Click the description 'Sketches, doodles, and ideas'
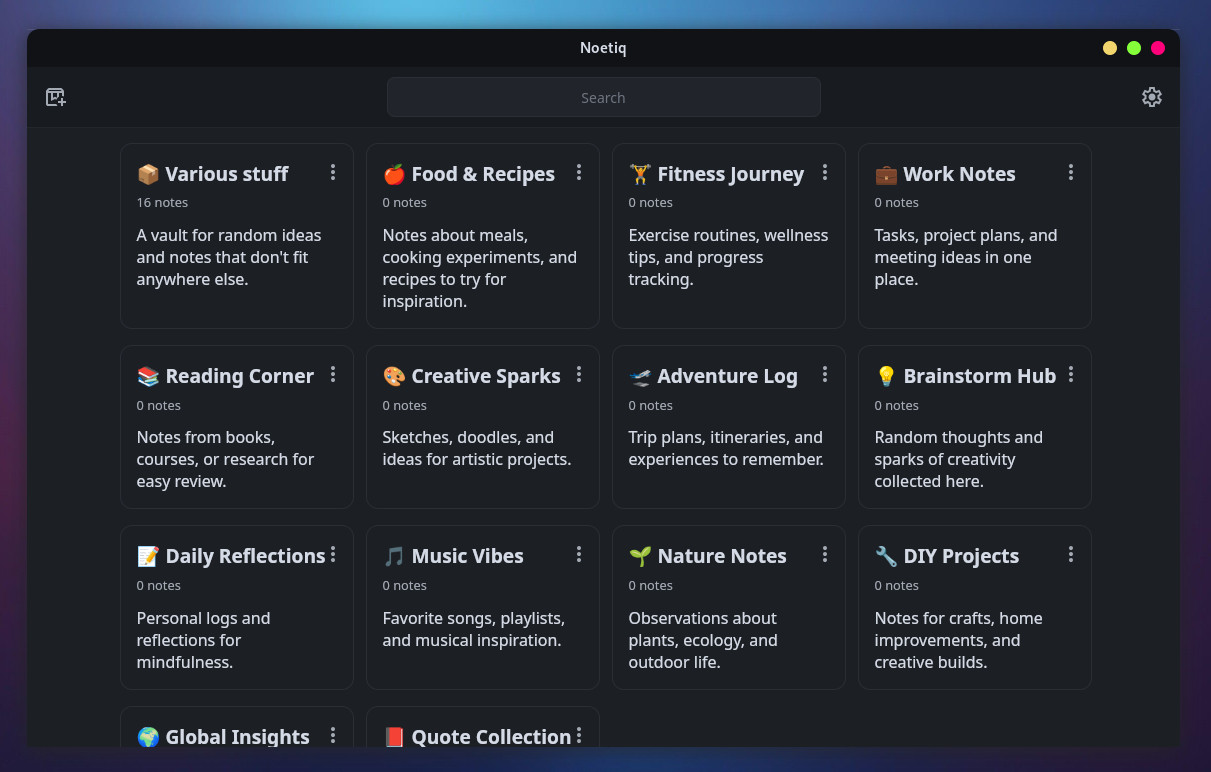The height and width of the screenshot is (772, 1211). pos(477,449)
